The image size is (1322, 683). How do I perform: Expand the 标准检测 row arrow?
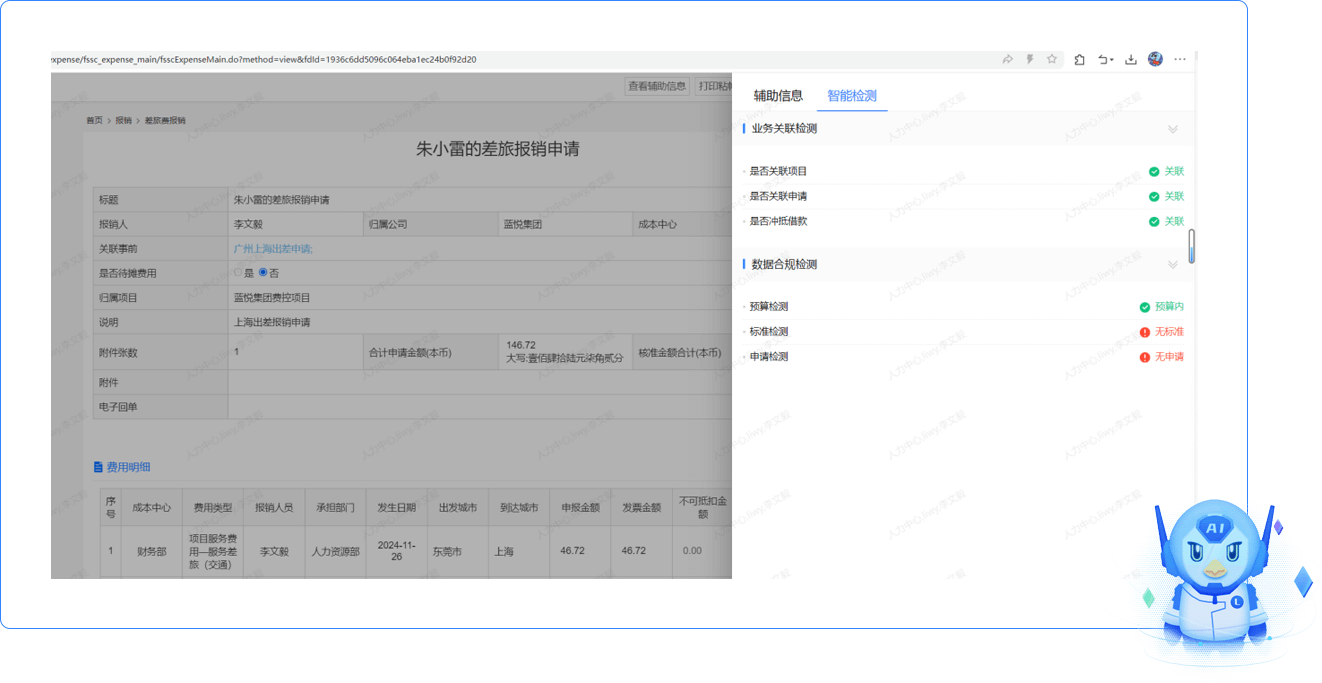pos(745,332)
